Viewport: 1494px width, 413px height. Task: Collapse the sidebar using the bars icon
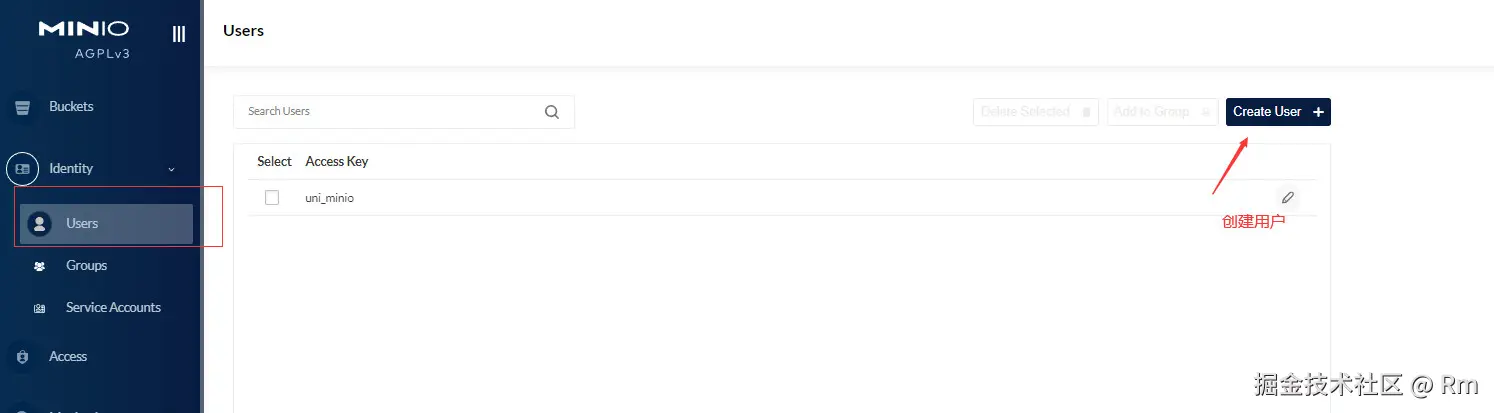[179, 34]
